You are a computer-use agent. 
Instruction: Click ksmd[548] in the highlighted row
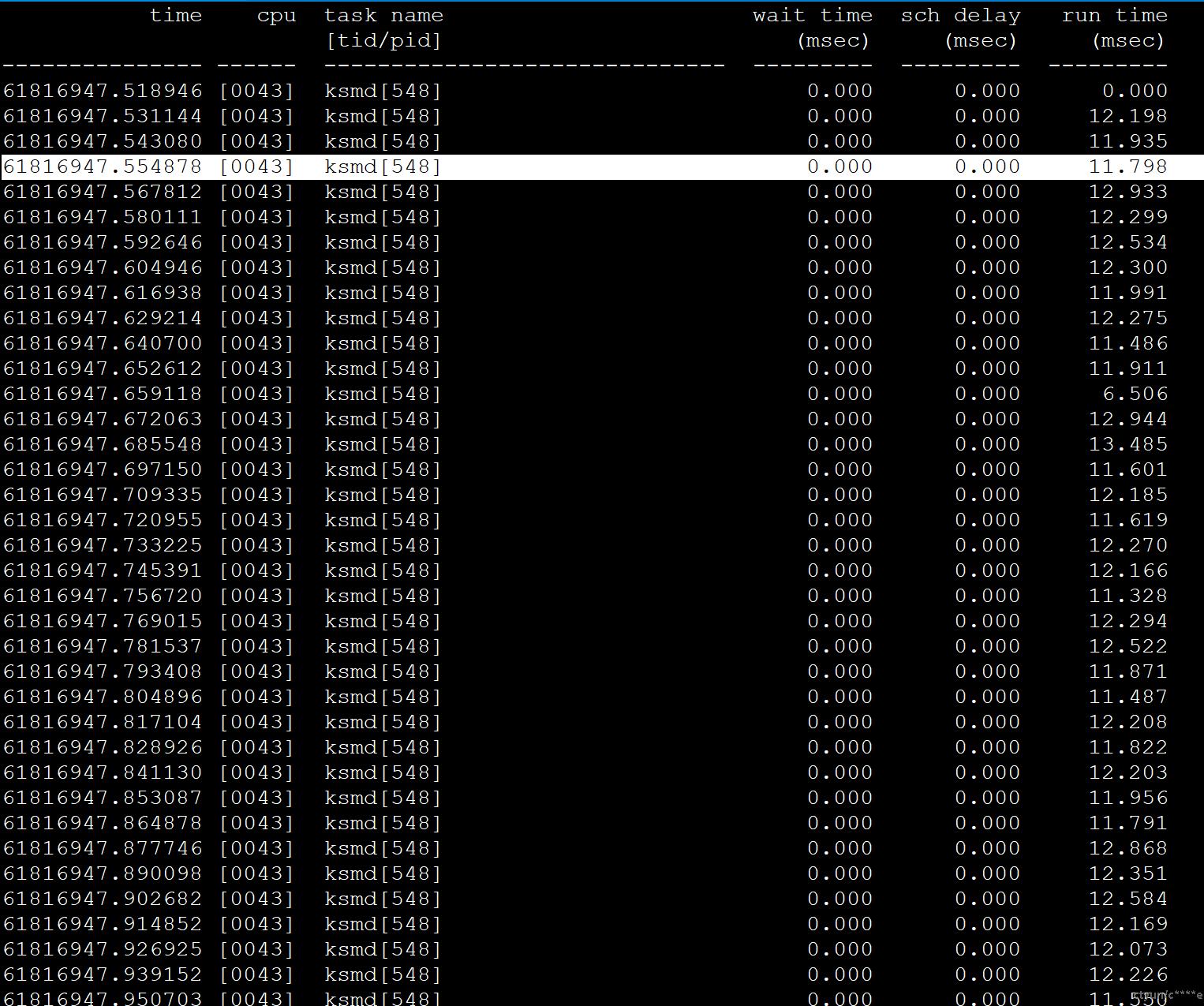click(383, 166)
